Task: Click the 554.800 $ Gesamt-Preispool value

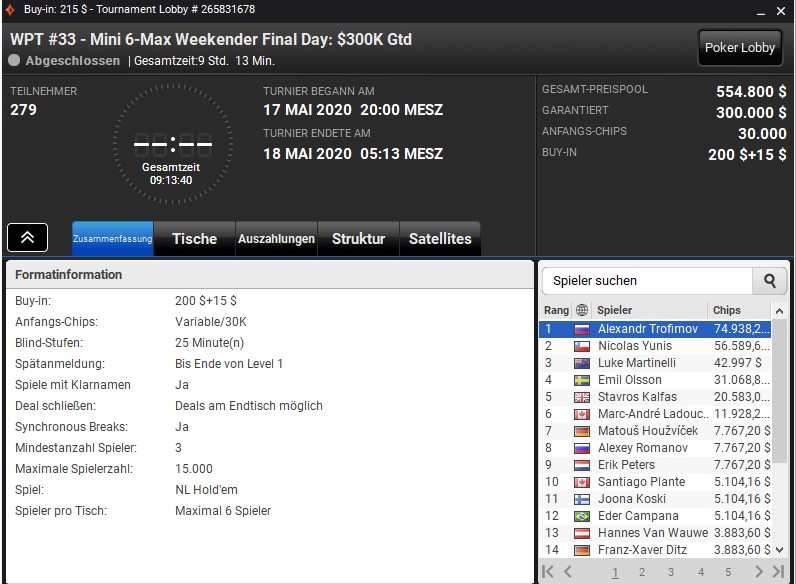Action: point(751,91)
